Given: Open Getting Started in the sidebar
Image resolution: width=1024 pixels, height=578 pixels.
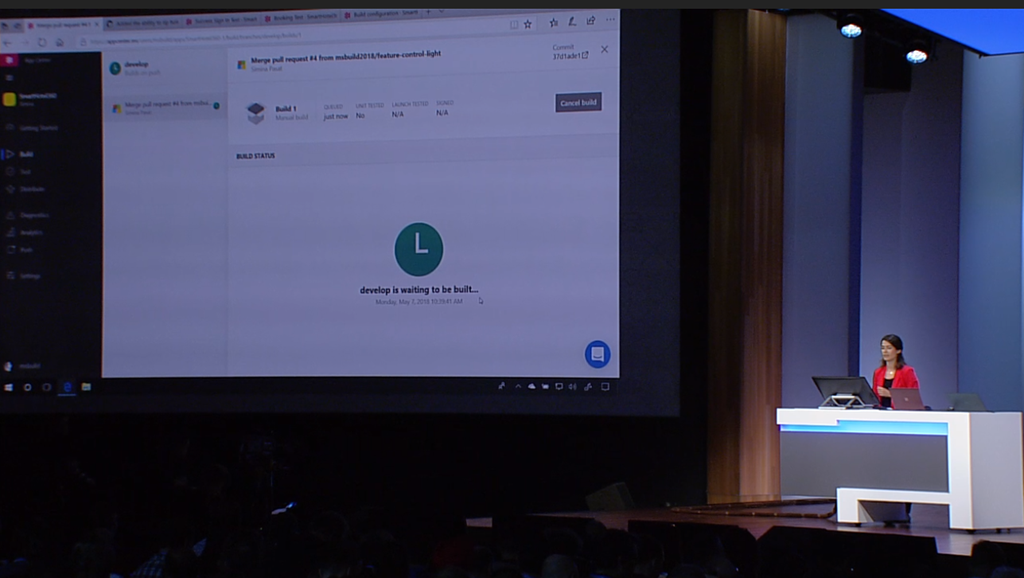Looking at the screenshot, I should point(32,127).
